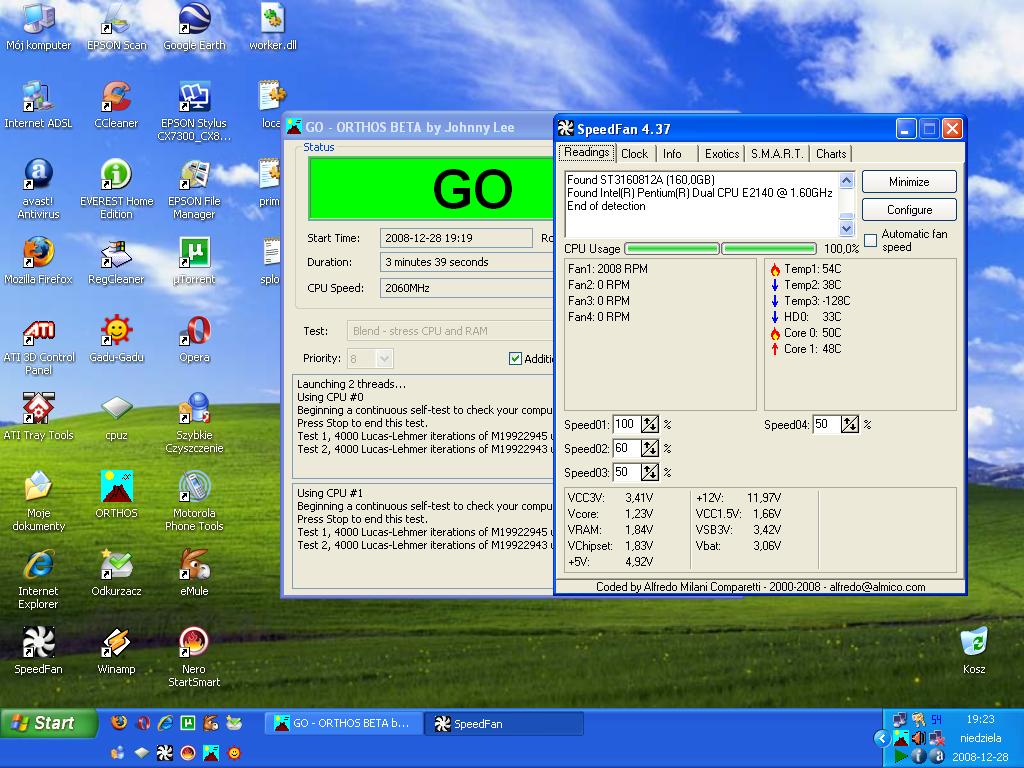Viewport: 1024px width, 768px height.
Task: Toggle the Additional checkbox in ORTHOS
Action: click(x=515, y=359)
